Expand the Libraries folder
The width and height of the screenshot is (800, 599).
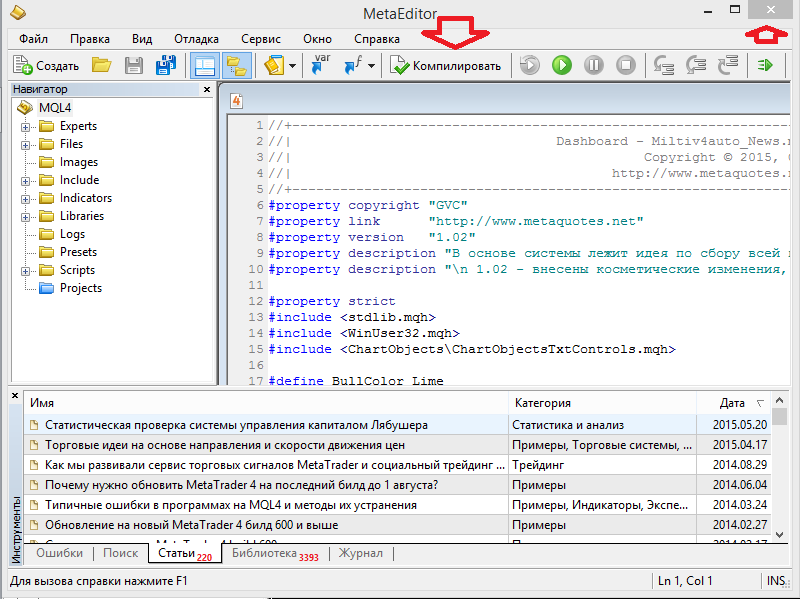[x=25, y=217]
